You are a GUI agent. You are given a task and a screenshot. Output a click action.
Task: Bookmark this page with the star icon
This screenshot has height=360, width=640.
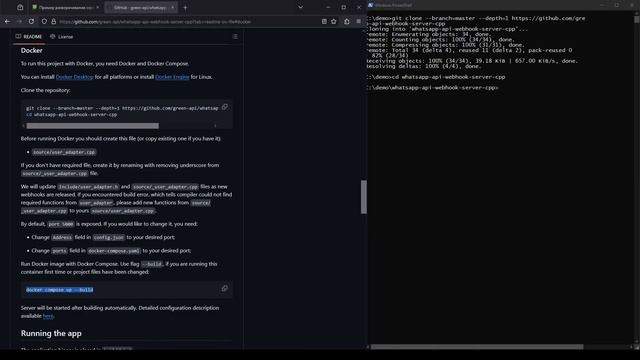click(x=334, y=21)
